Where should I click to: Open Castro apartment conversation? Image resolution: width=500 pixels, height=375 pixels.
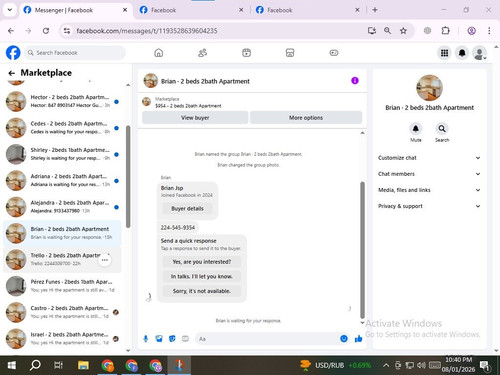click(x=62, y=312)
